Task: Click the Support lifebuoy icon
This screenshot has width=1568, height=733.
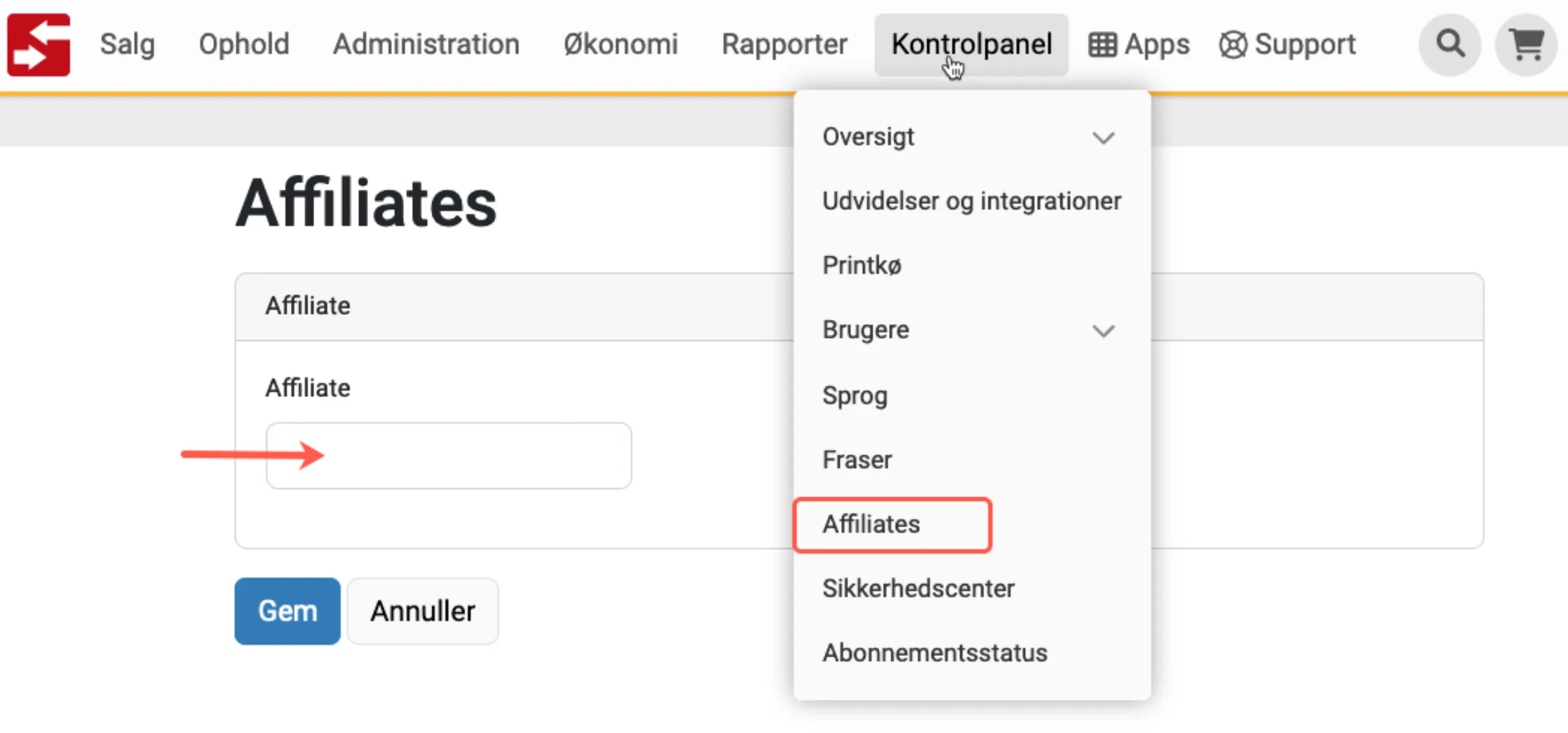Action: click(1233, 44)
